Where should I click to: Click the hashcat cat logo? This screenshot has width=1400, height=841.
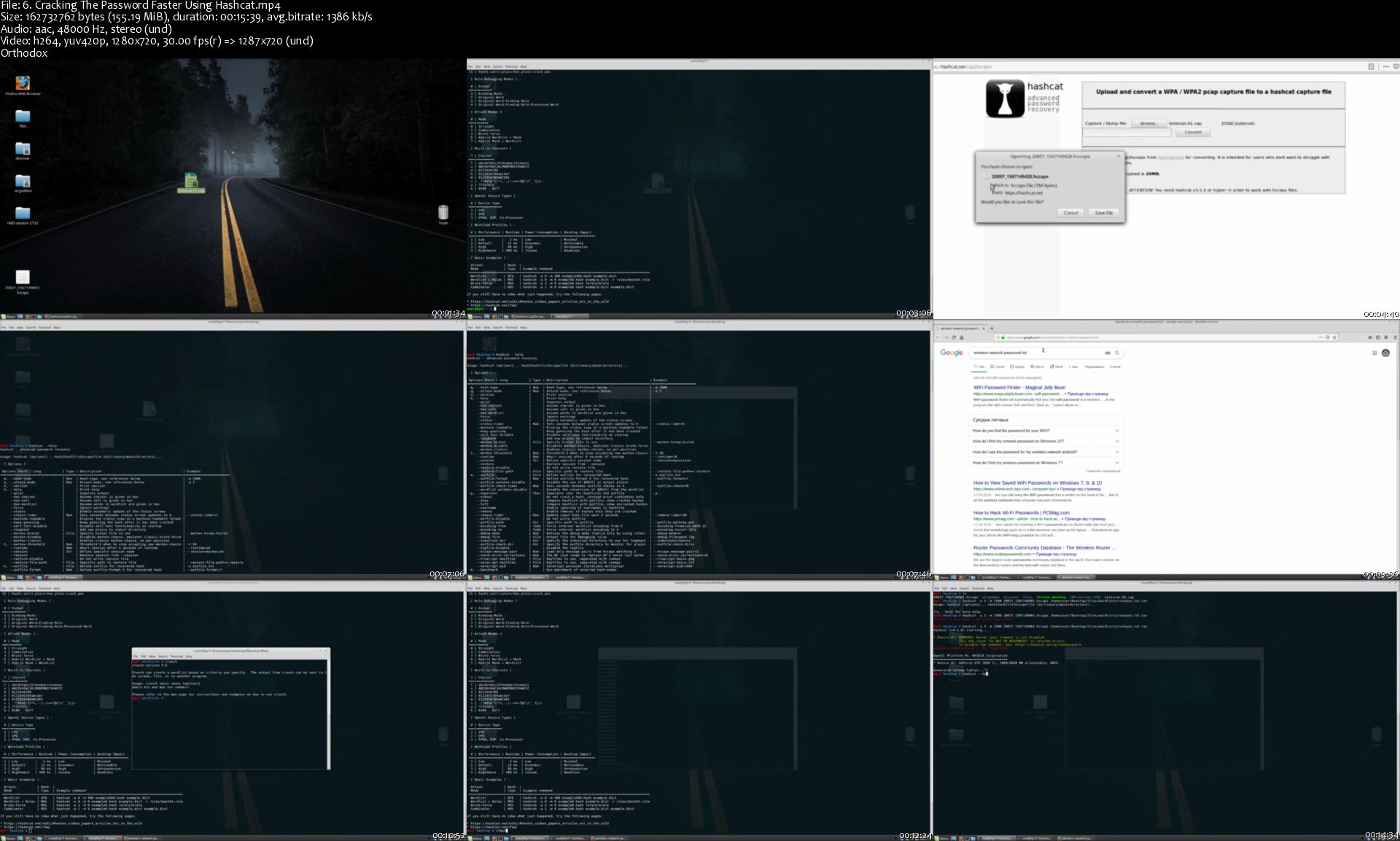(x=1006, y=99)
